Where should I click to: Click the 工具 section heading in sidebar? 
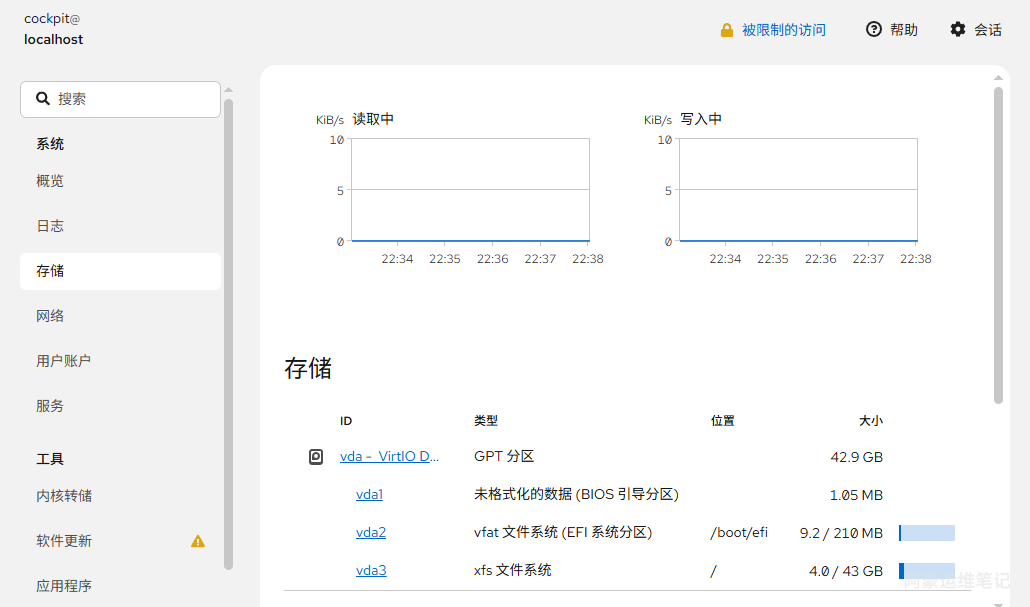point(50,459)
